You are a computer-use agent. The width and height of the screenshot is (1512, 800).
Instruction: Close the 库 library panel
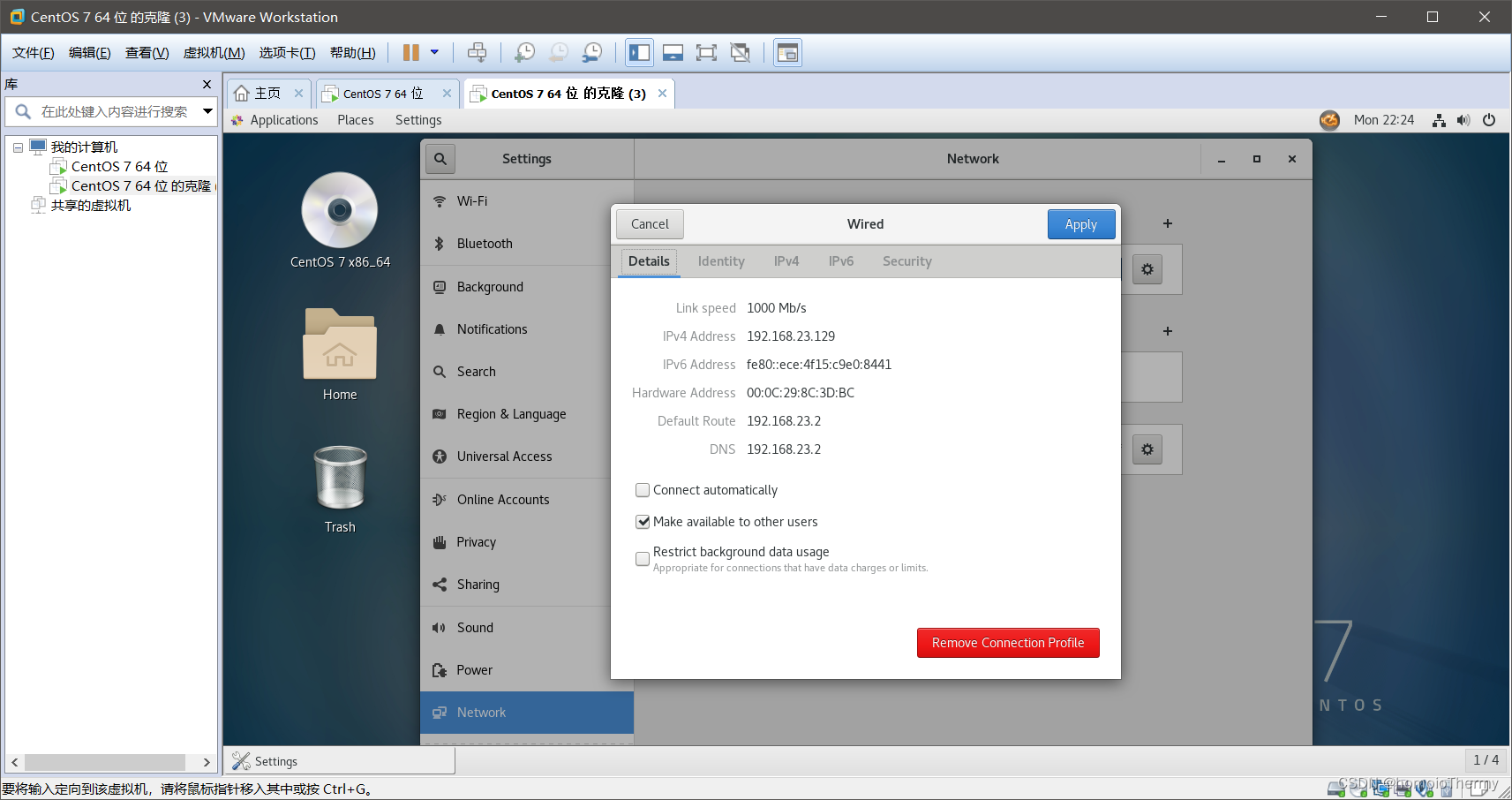(x=207, y=84)
